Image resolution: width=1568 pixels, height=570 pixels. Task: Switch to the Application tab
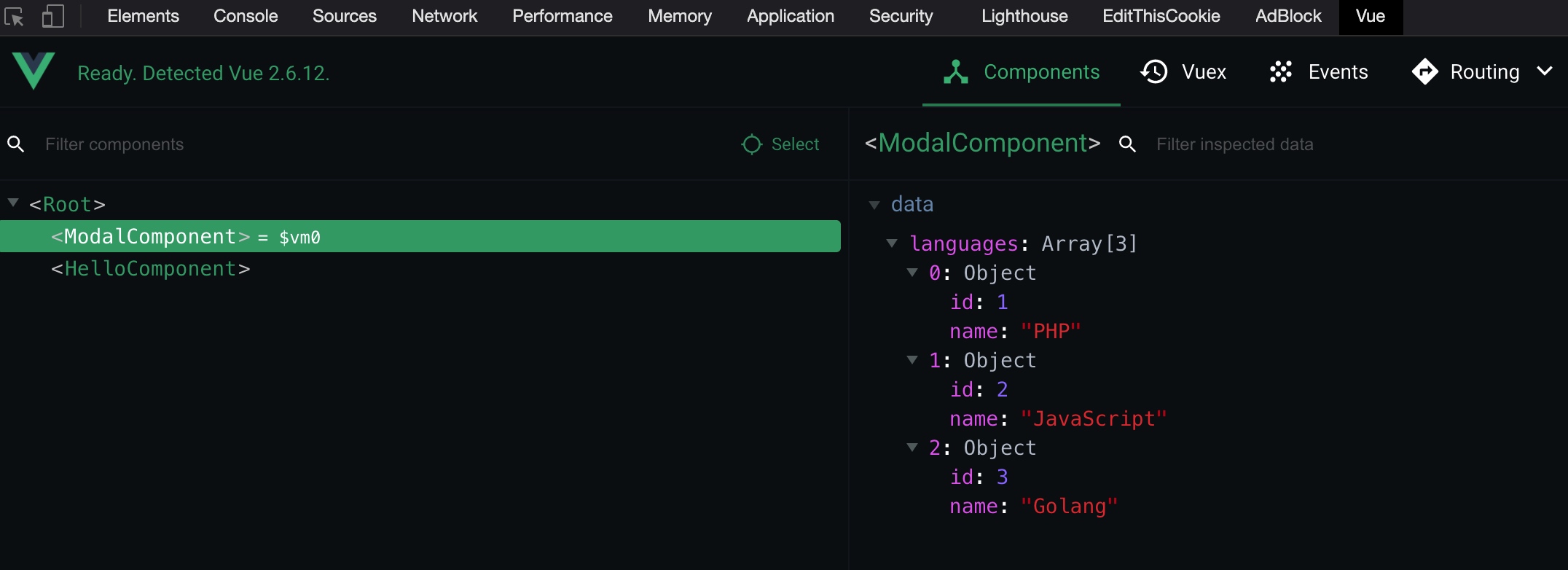[x=791, y=16]
